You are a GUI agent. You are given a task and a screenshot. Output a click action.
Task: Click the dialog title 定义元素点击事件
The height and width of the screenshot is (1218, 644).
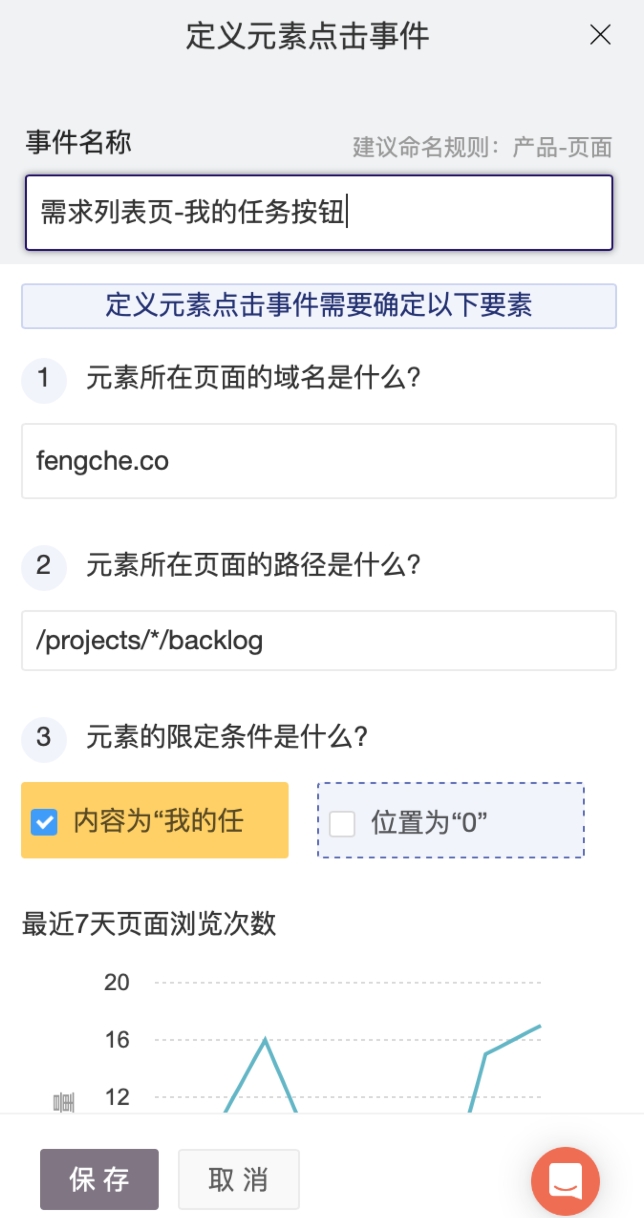click(307, 37)
